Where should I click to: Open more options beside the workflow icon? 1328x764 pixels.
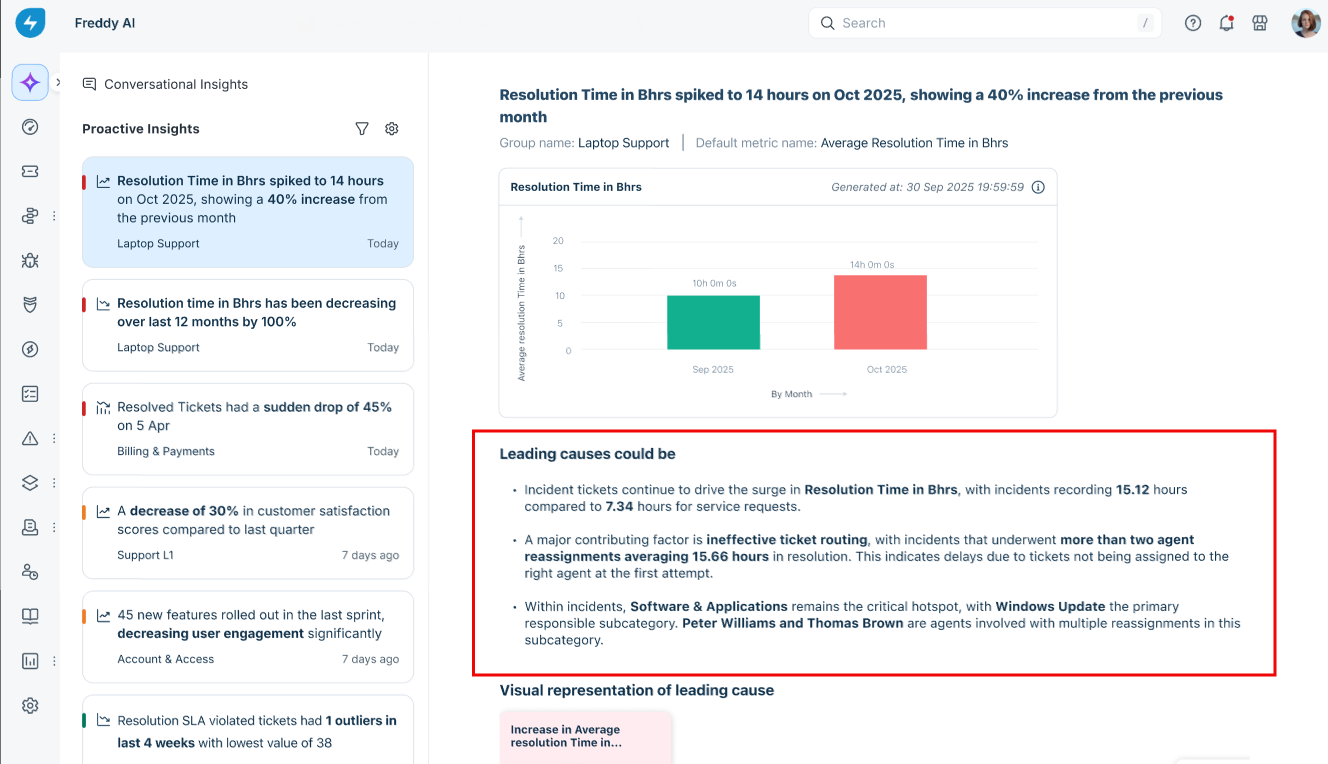[x=54, y=216]
